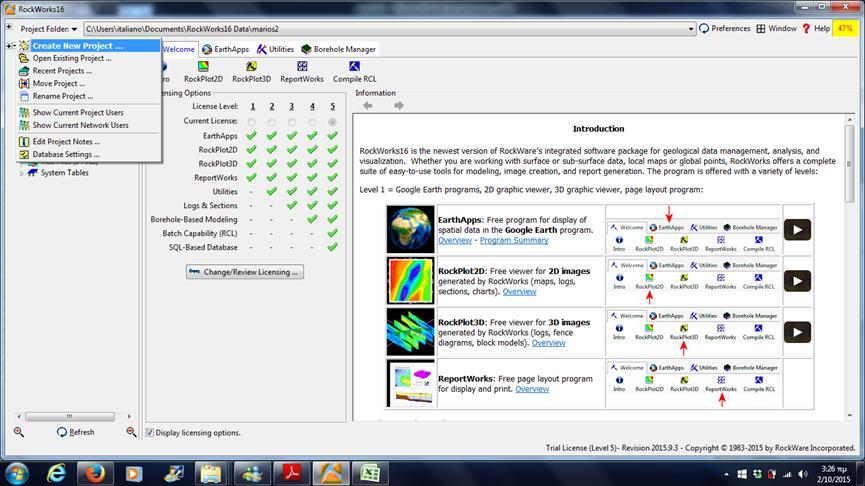
Task: Open the EarthApps Overview link
Action: (x=455, y=241)
